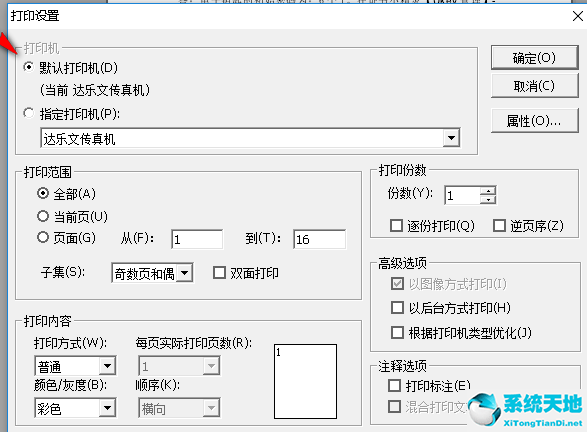Select the 默认打印机(D) radio button
This screenshot has height=432, width=587.
(28, 67)
